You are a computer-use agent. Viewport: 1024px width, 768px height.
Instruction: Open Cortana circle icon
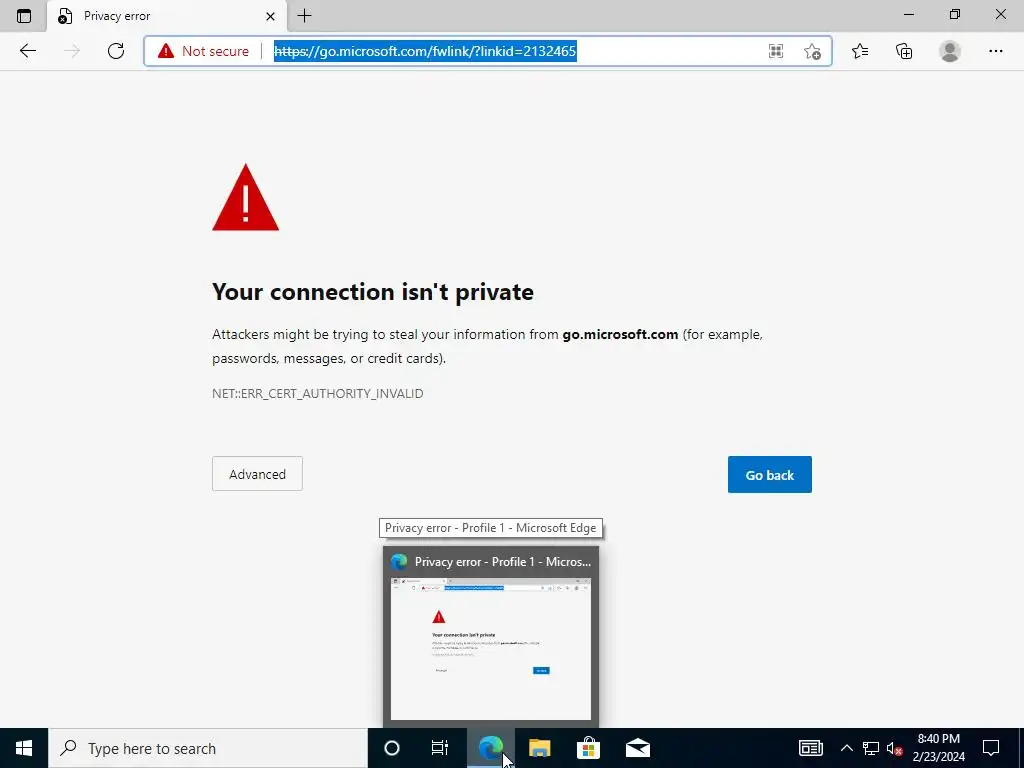(x=392, y=748)
